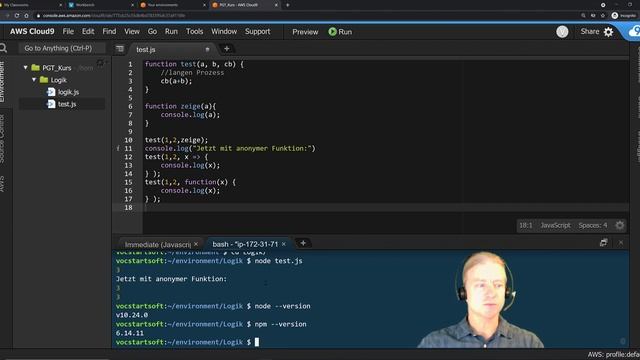Close the Immediate (Javascript) tab
The width and height of the screenshot is (640, 360).
point(196,244)
